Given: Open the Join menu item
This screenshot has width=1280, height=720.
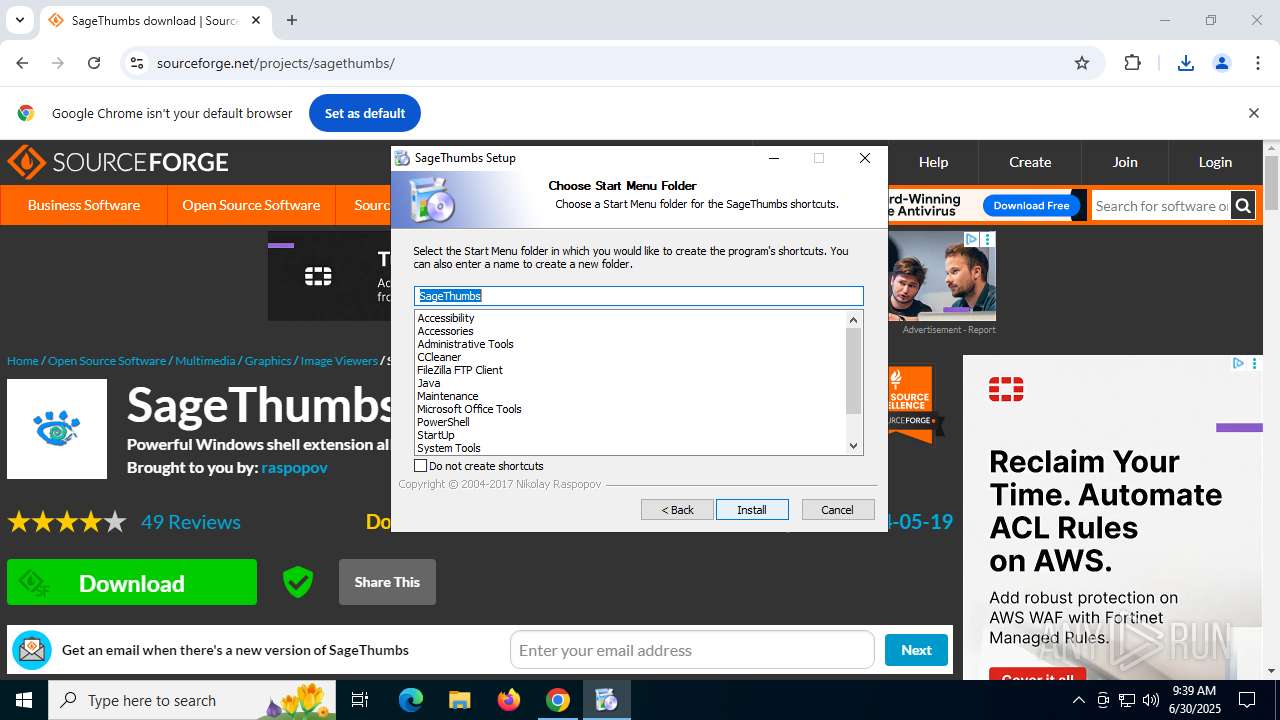Looking at the screenshot, I should (x=1125, y=162).
